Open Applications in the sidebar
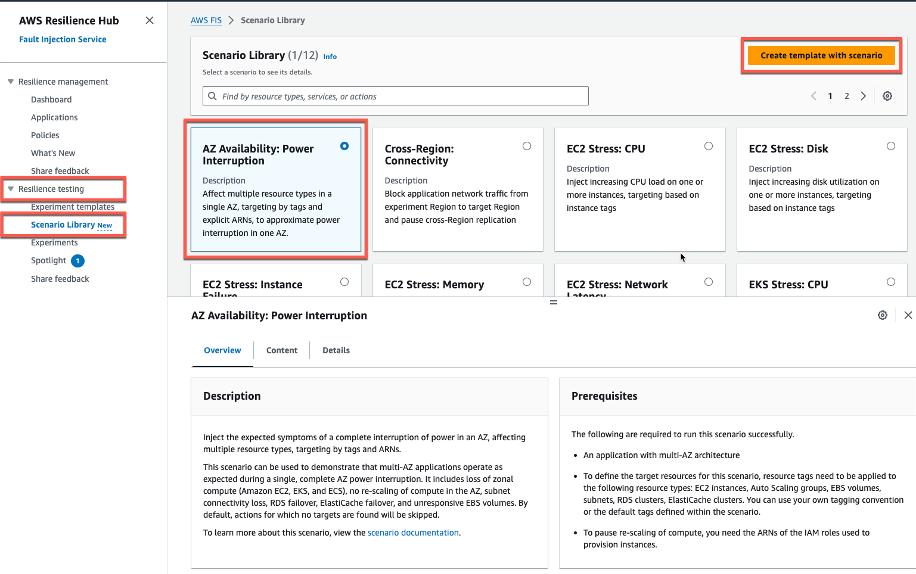 pos(54,117)
